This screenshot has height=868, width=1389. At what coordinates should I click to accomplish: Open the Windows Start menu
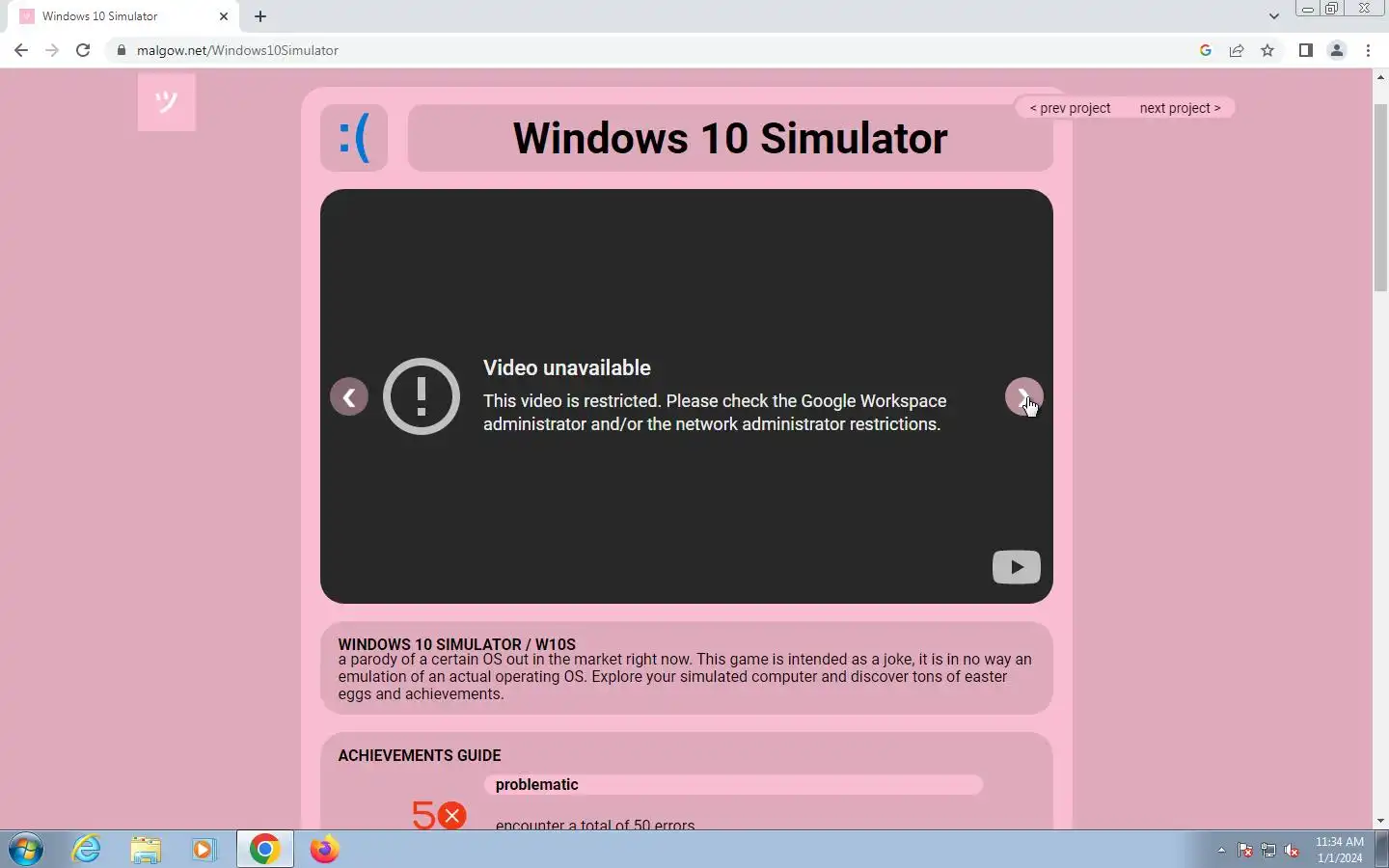pos(26,850)
